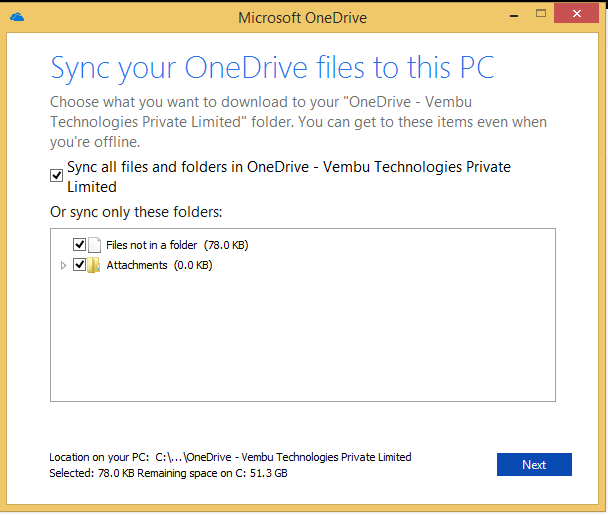This screenshot has width=608, height=515.
Task: Click the Next button
Action: pos(534,464)
